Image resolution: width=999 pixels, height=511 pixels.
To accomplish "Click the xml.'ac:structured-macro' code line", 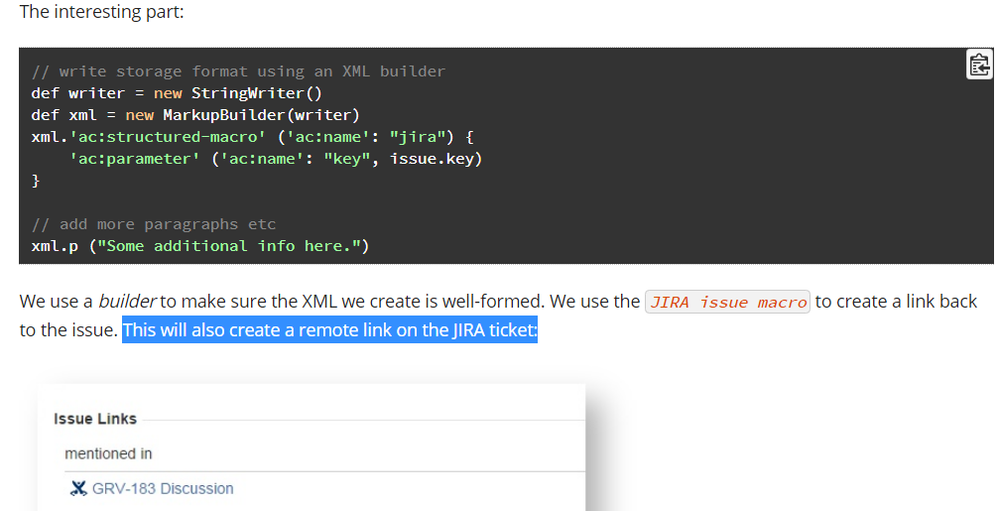I will click(x=252, y=137).
